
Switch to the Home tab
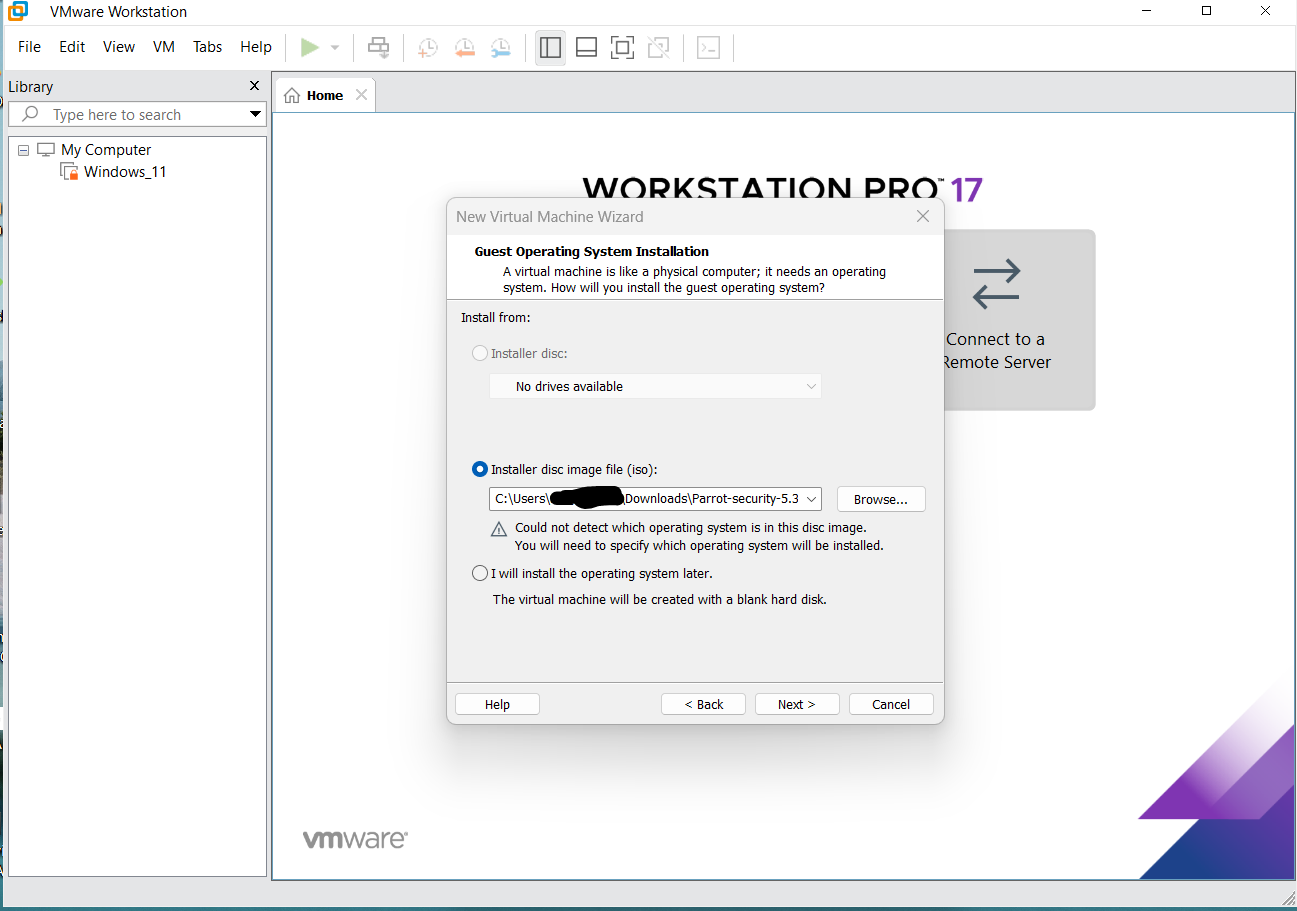pos(325,95)
